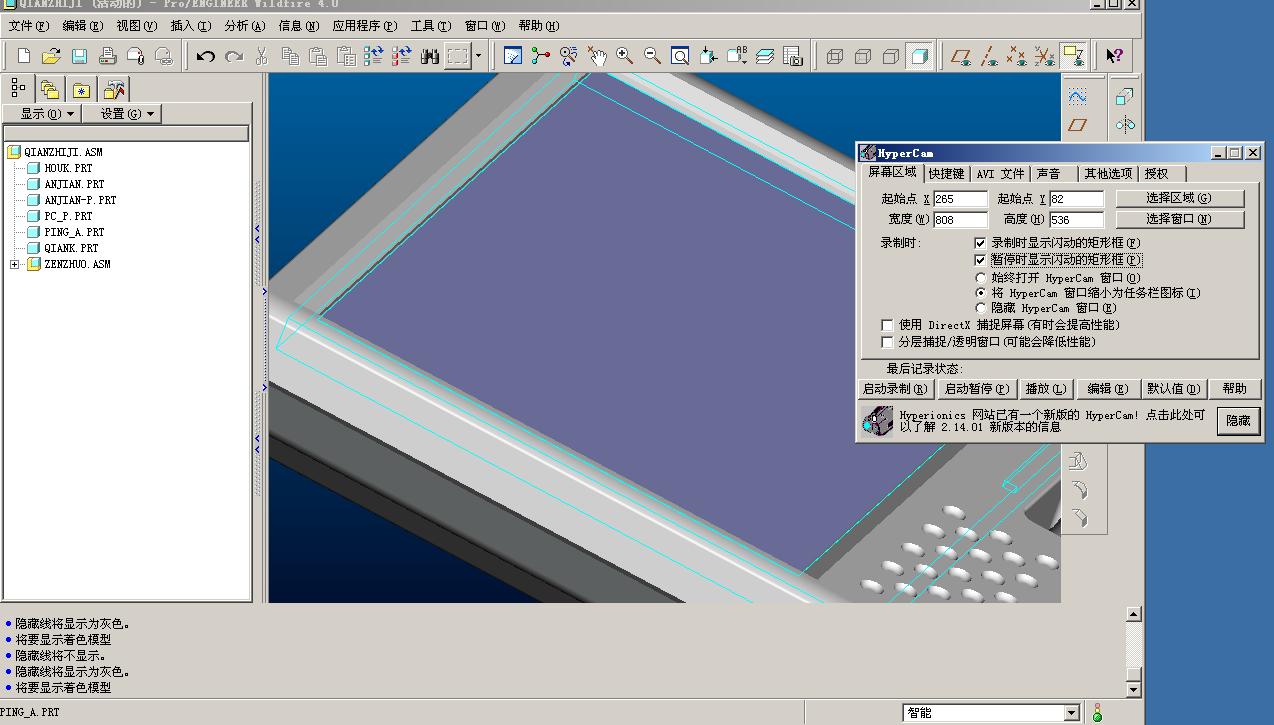Screen dimensions: 1274x725
Task: Undo the last action
Action: (x=205, y=56)
